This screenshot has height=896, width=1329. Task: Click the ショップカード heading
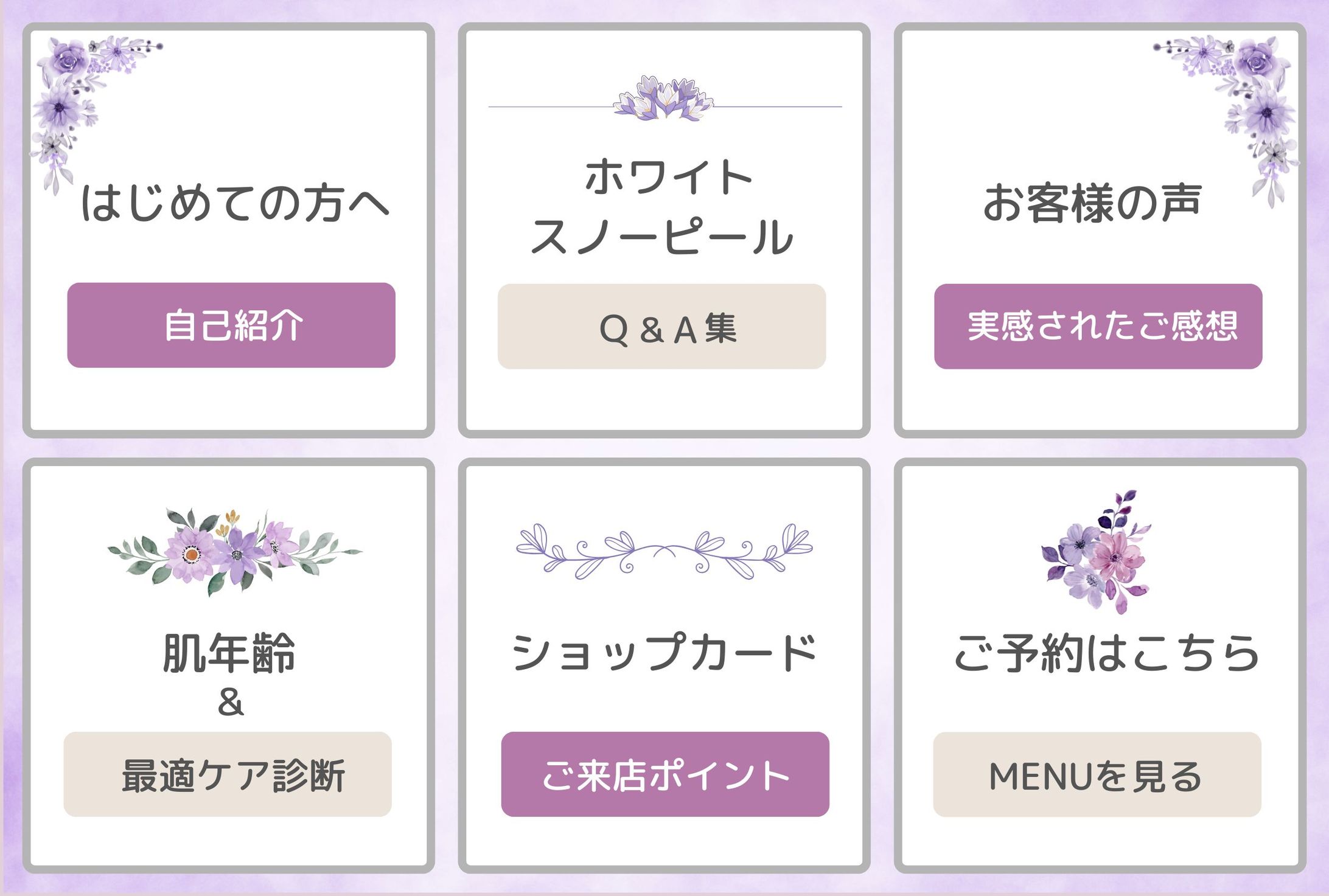click(x=664, y=652)
